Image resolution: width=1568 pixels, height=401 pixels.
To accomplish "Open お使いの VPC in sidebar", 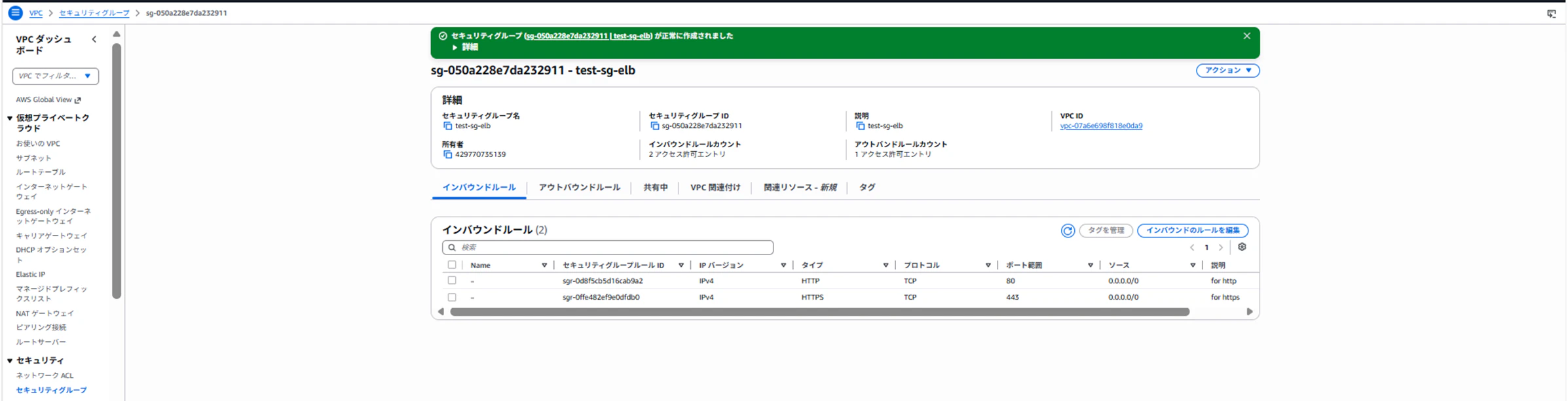I will [38, 144].
